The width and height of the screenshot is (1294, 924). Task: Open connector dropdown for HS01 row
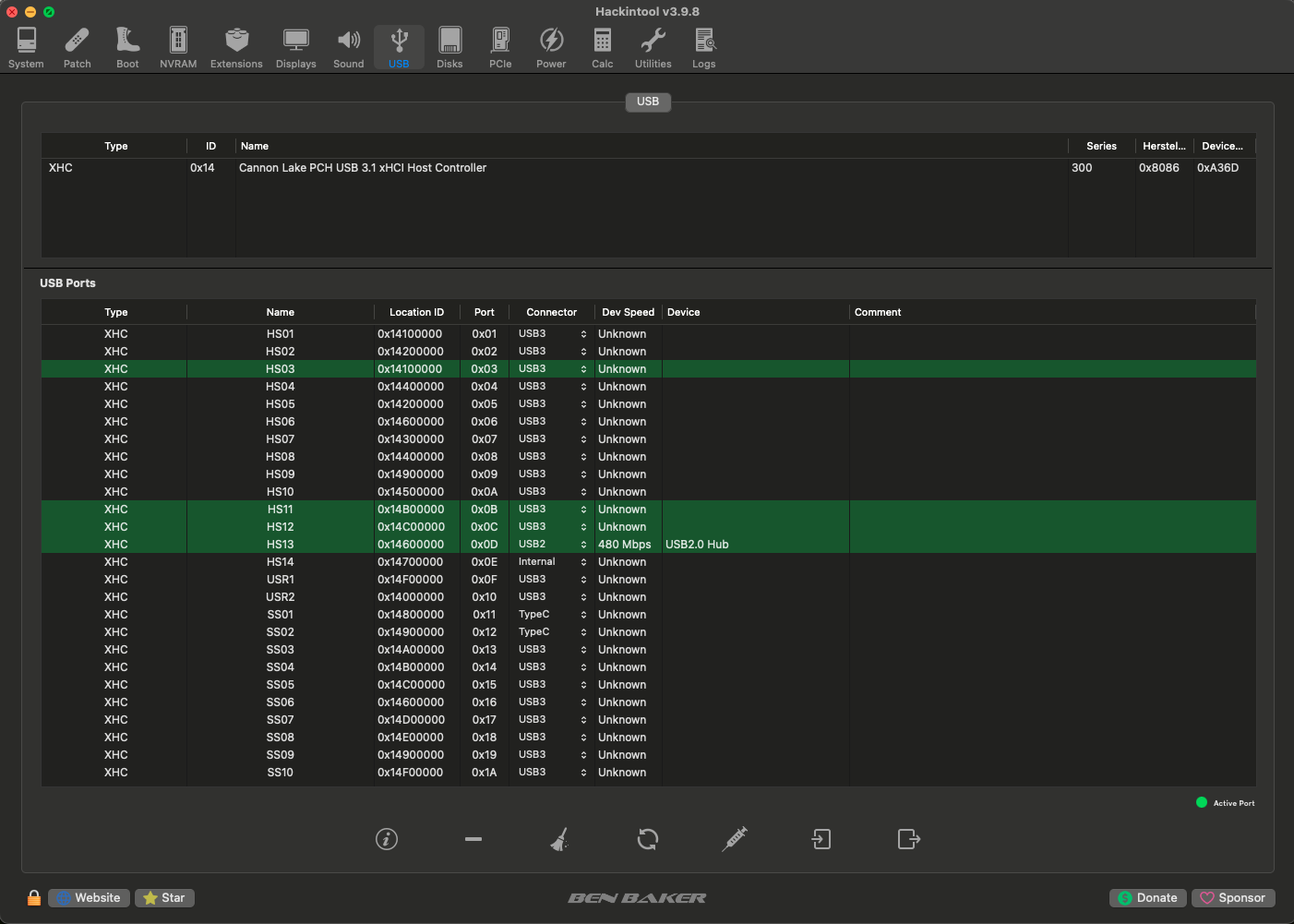click(553, 334)
